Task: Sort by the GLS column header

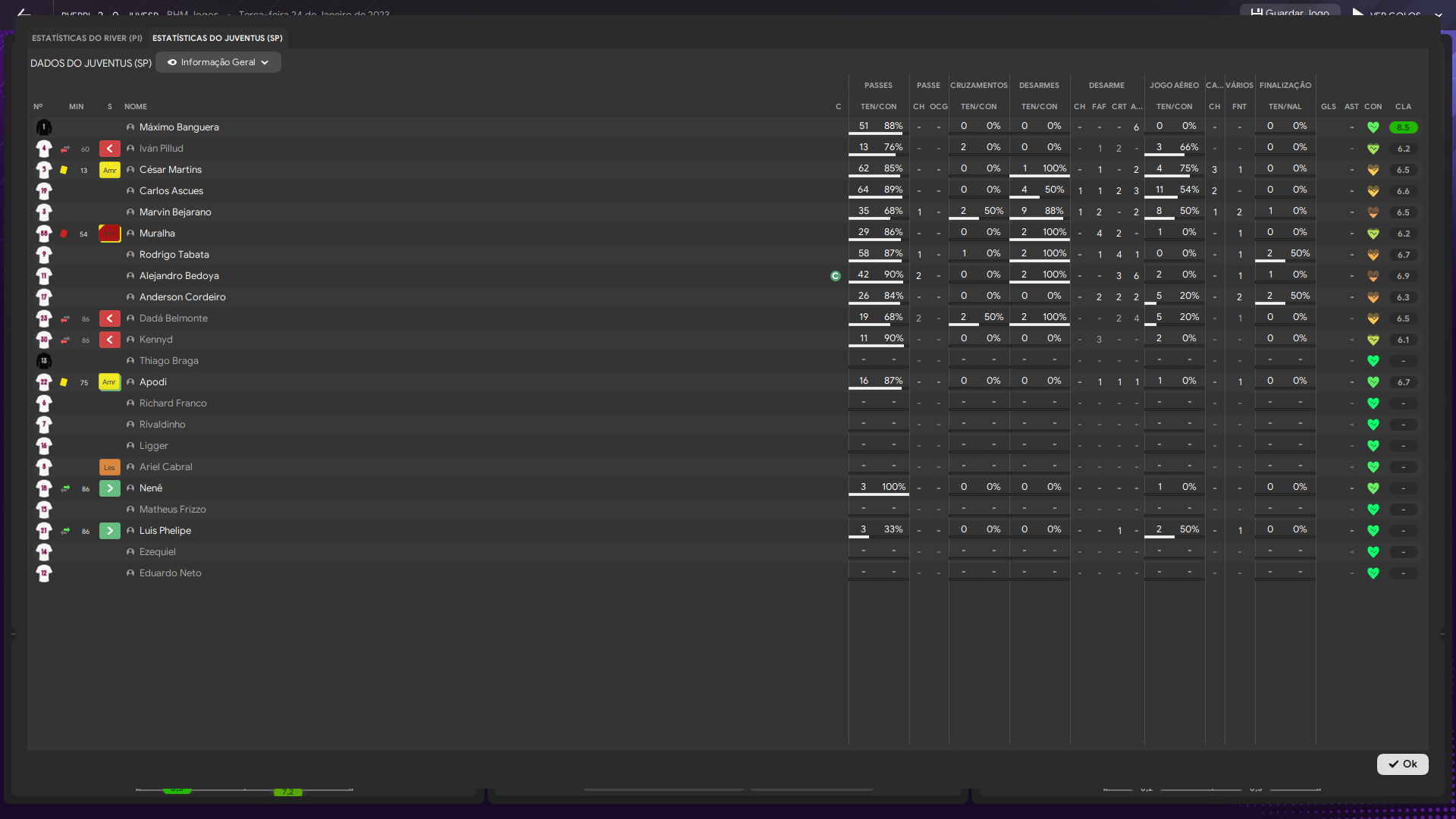Action: click(x=1329, y=107)
